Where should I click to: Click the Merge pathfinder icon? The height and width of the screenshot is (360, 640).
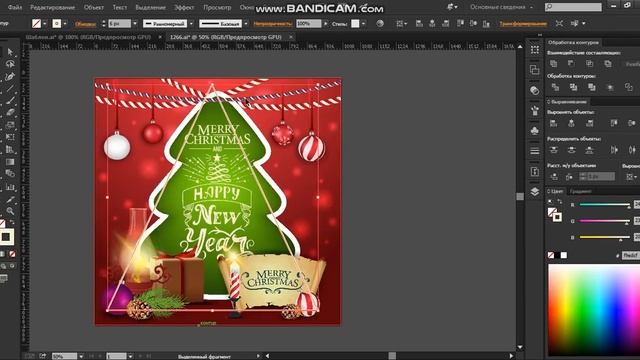click(x=591, y=87)
